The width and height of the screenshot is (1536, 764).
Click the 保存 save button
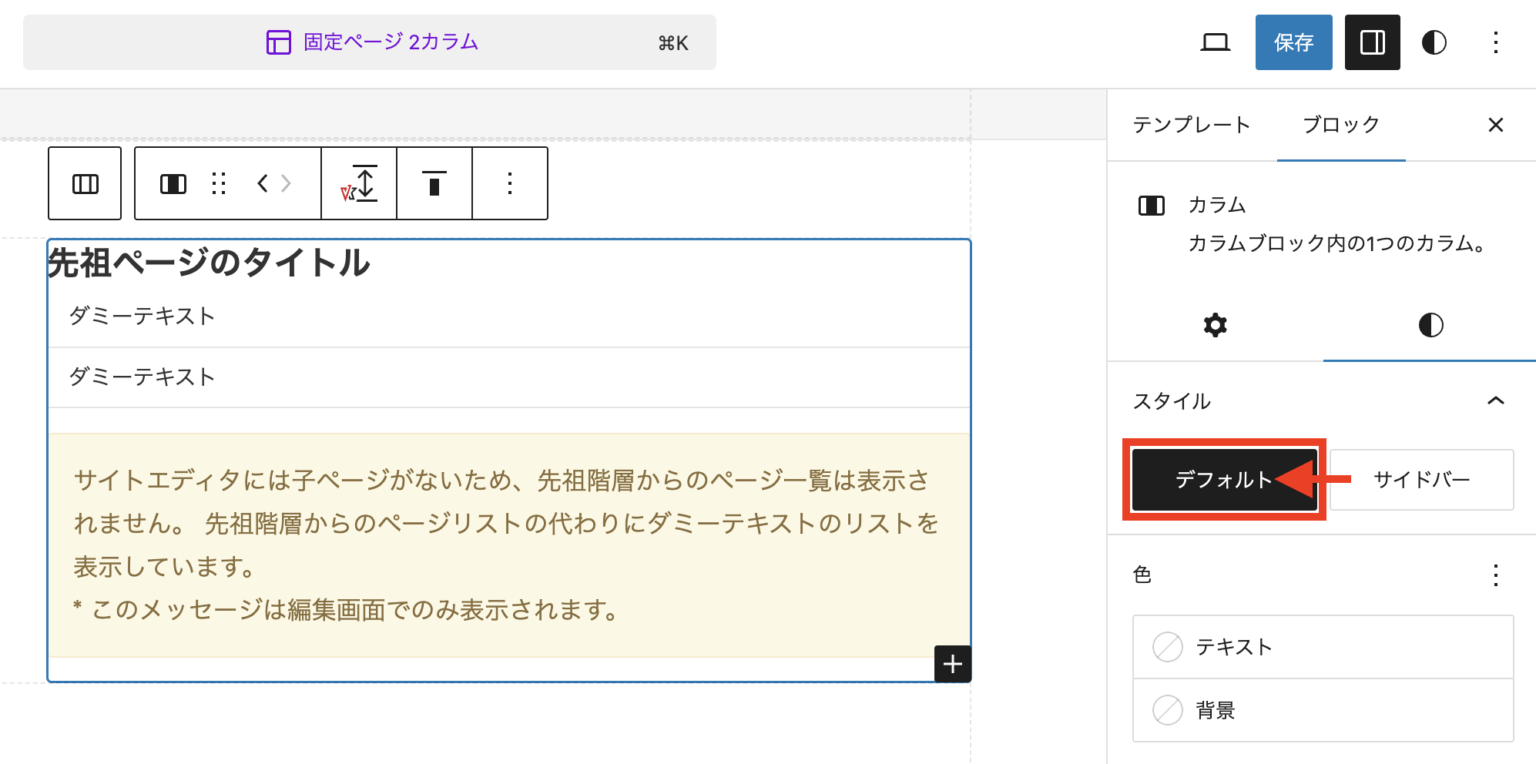click(x=1293, y=42)
